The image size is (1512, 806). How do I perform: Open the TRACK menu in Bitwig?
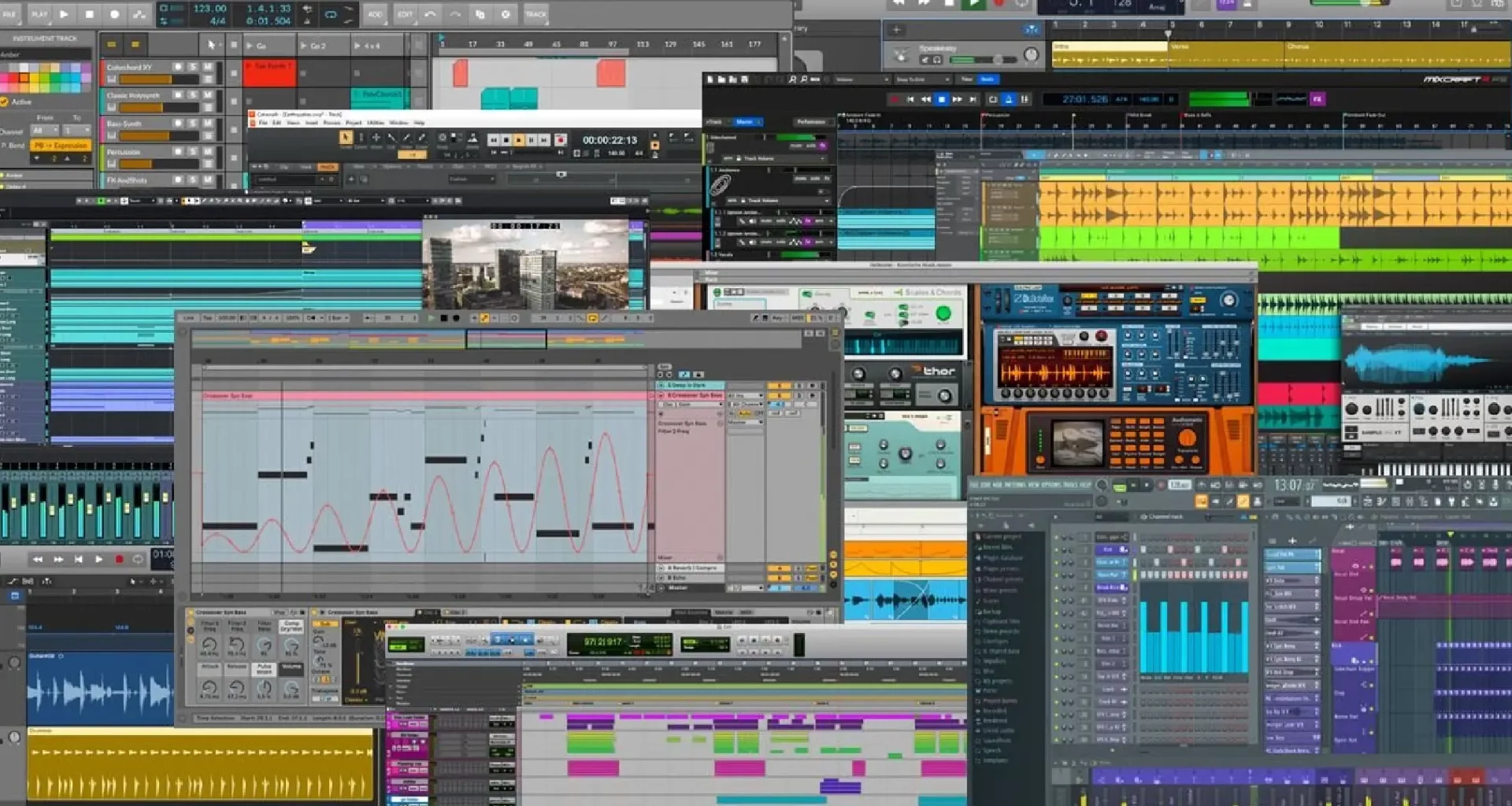(x=535, y=14)
